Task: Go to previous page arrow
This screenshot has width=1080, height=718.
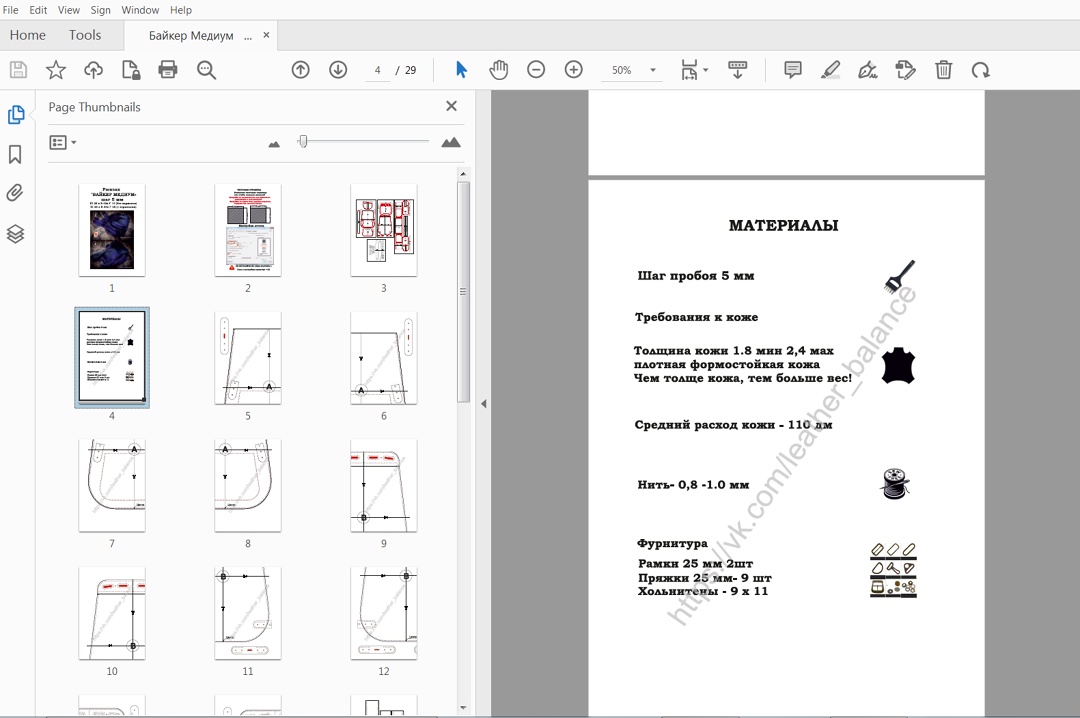Action: [x=300, y=70]
